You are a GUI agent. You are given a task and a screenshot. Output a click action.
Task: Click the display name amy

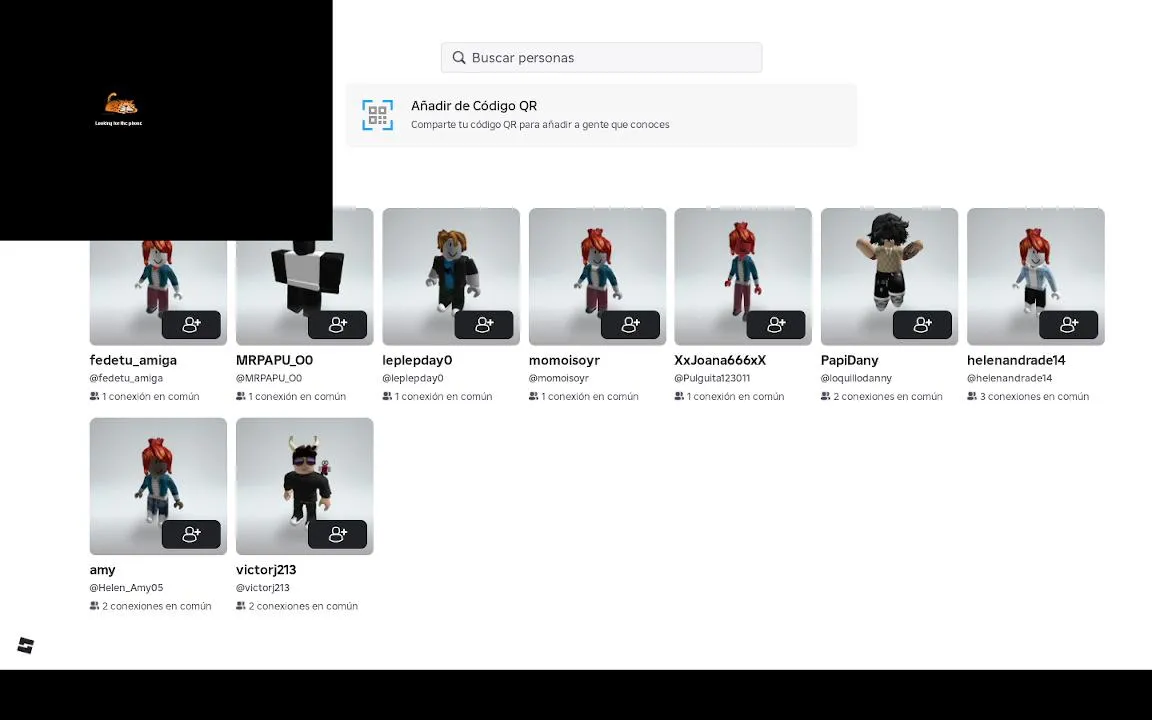tap(102, 569)
